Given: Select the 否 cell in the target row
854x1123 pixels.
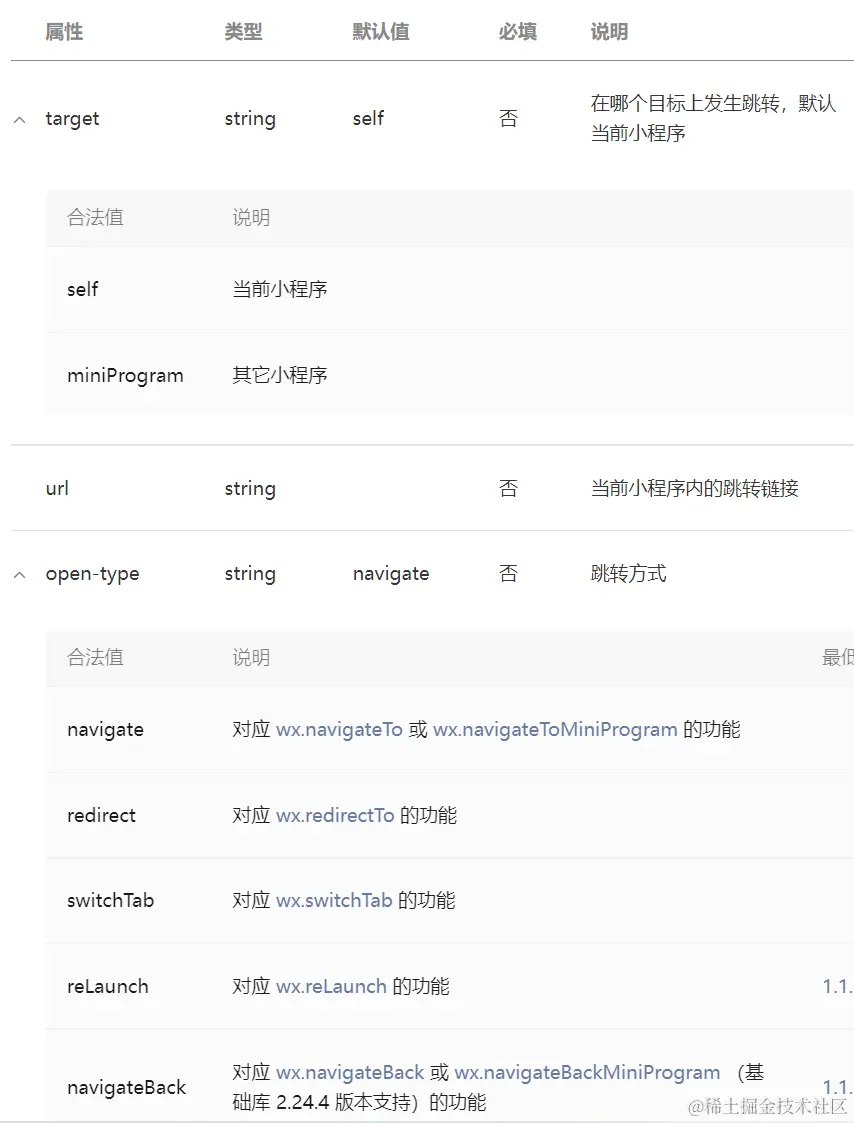Looking at the screenshot, I should coord(508,118).
